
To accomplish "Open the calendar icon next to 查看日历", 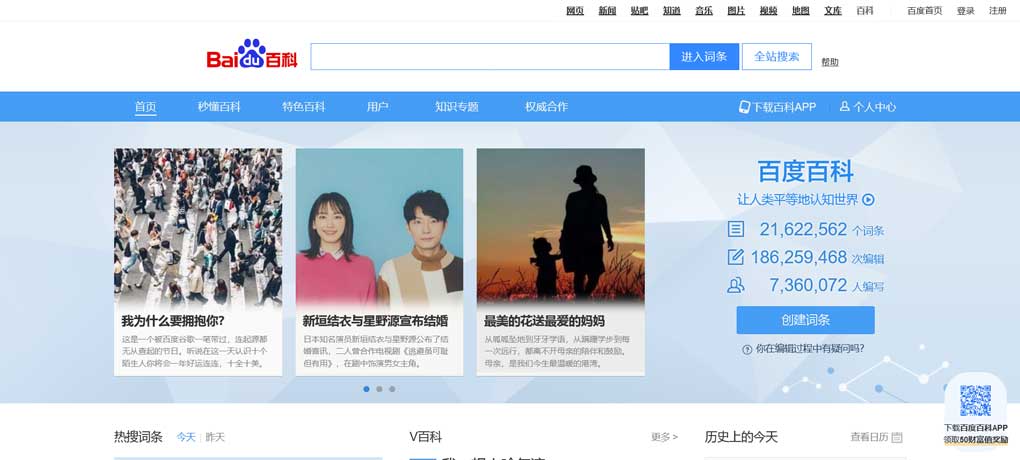I will [896, 437].
